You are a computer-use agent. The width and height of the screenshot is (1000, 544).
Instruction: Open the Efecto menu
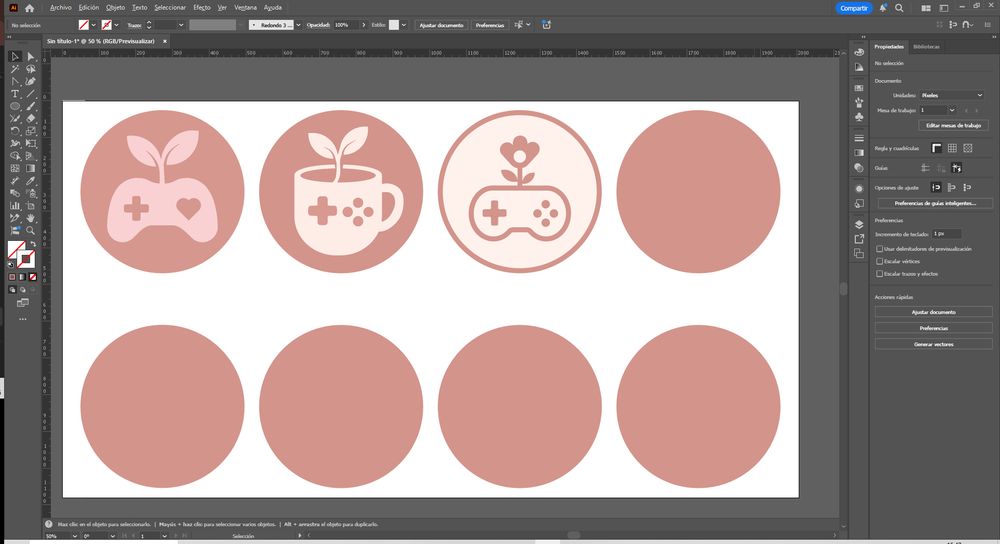202,8
